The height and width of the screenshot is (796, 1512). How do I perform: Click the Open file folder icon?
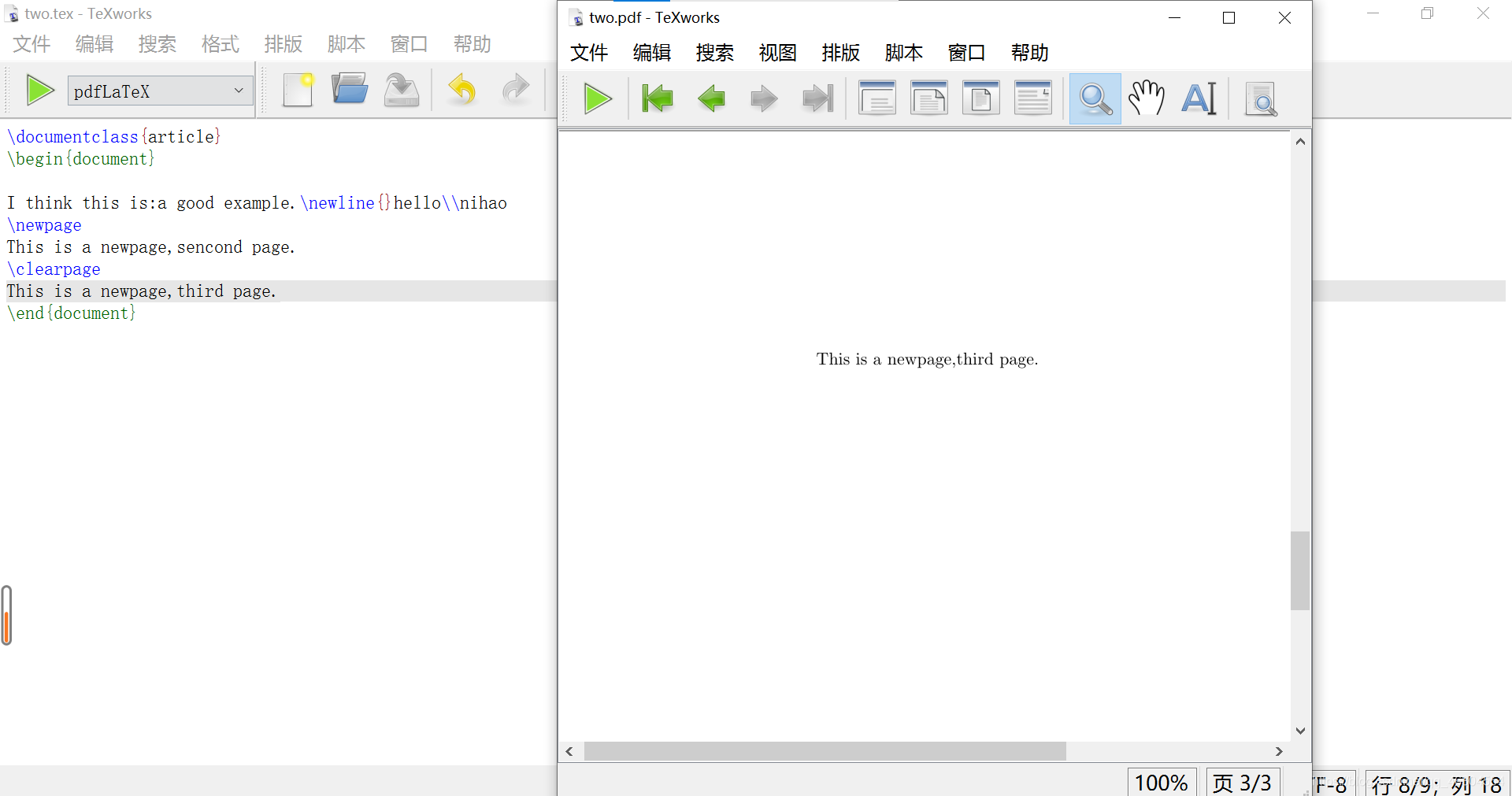click(x=350, y=90)
